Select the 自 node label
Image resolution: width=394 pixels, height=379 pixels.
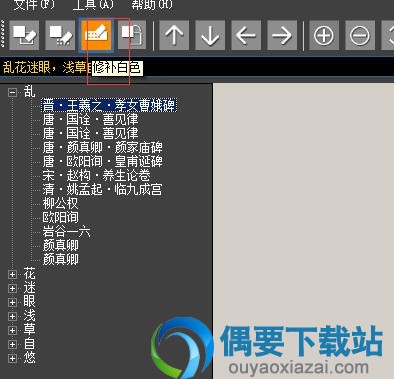coord(29,344)
